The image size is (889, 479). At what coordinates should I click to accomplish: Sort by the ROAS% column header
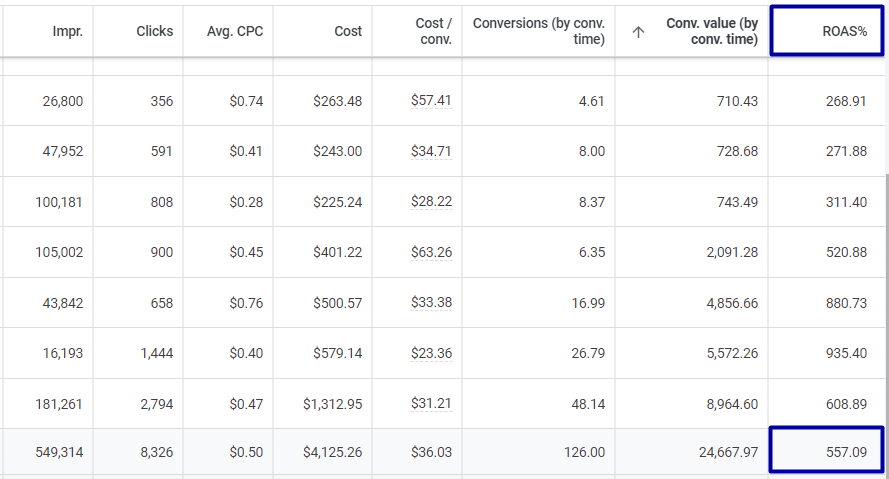845,31
